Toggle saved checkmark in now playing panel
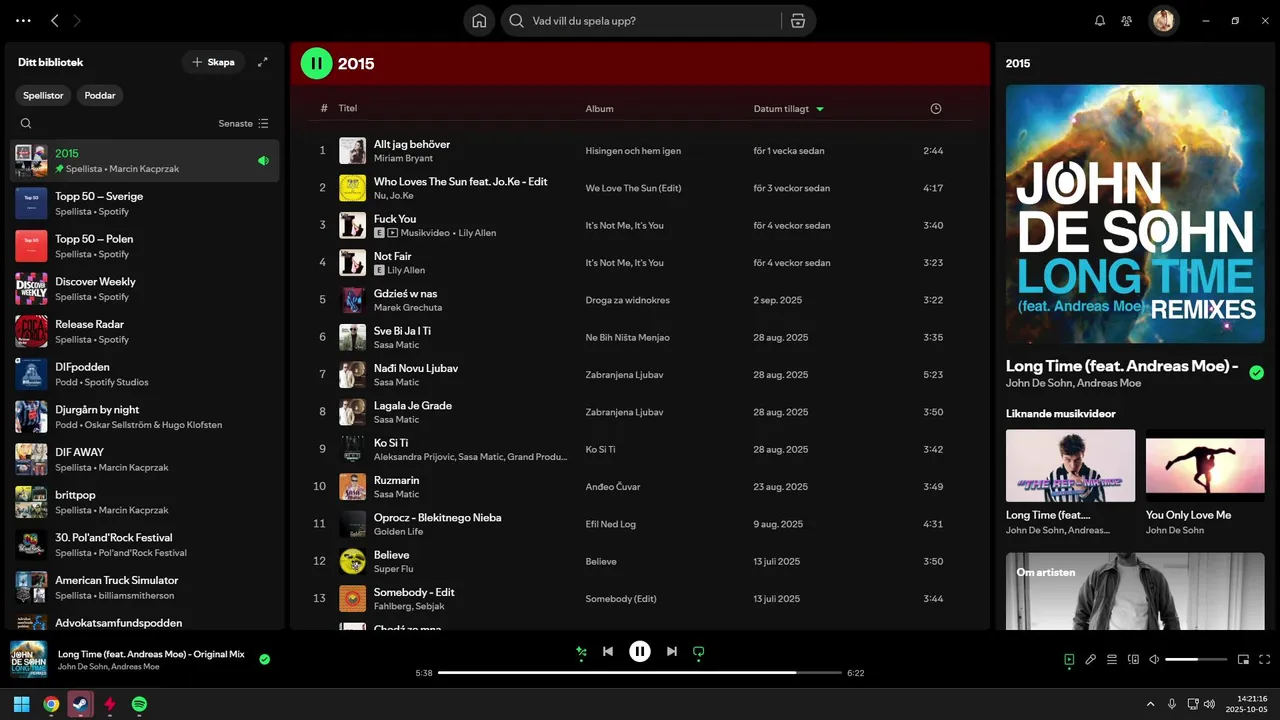 (1257, 373)
